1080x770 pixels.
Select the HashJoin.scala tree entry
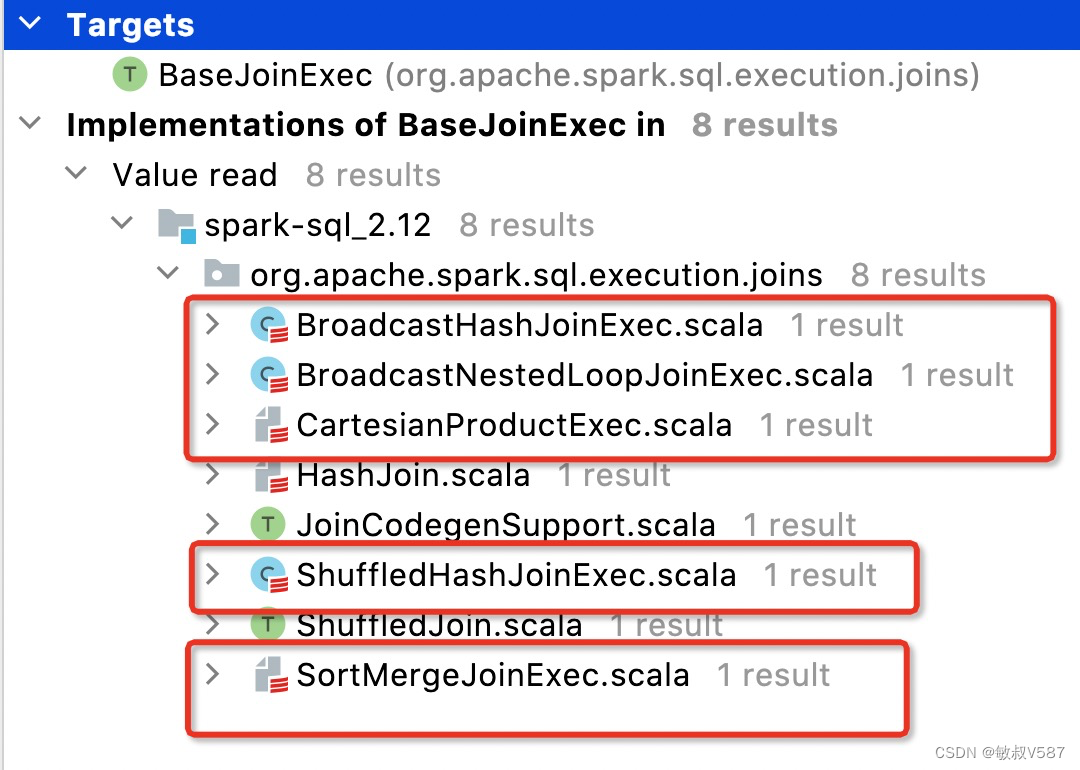click(x=413, y=474)
